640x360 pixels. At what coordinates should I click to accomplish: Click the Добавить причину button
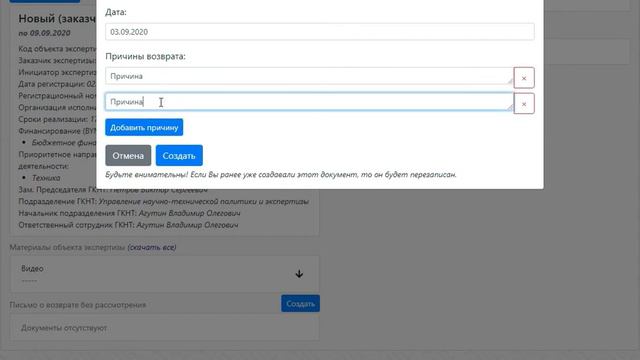[144, 127]
